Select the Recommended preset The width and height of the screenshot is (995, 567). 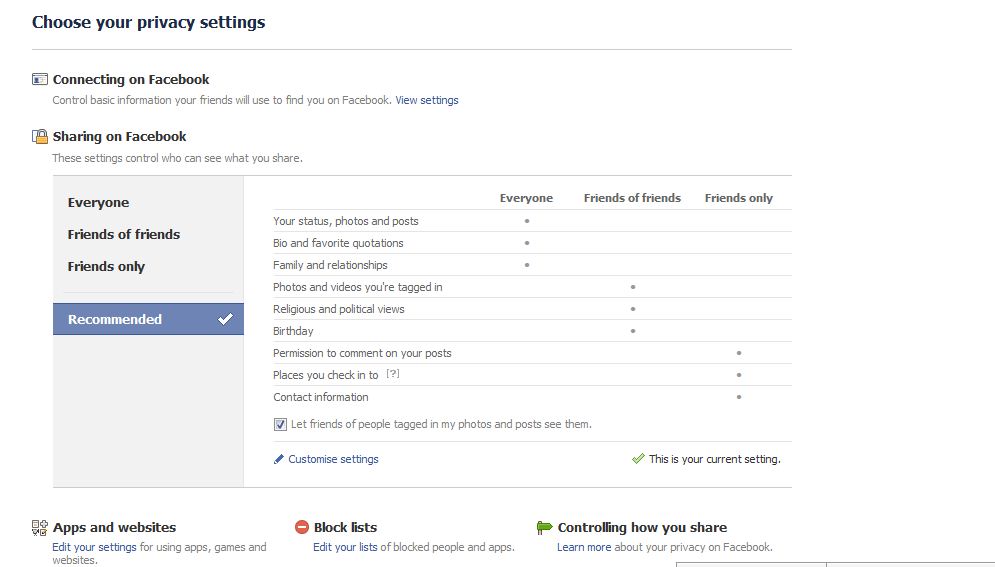[x=148, y=319]
